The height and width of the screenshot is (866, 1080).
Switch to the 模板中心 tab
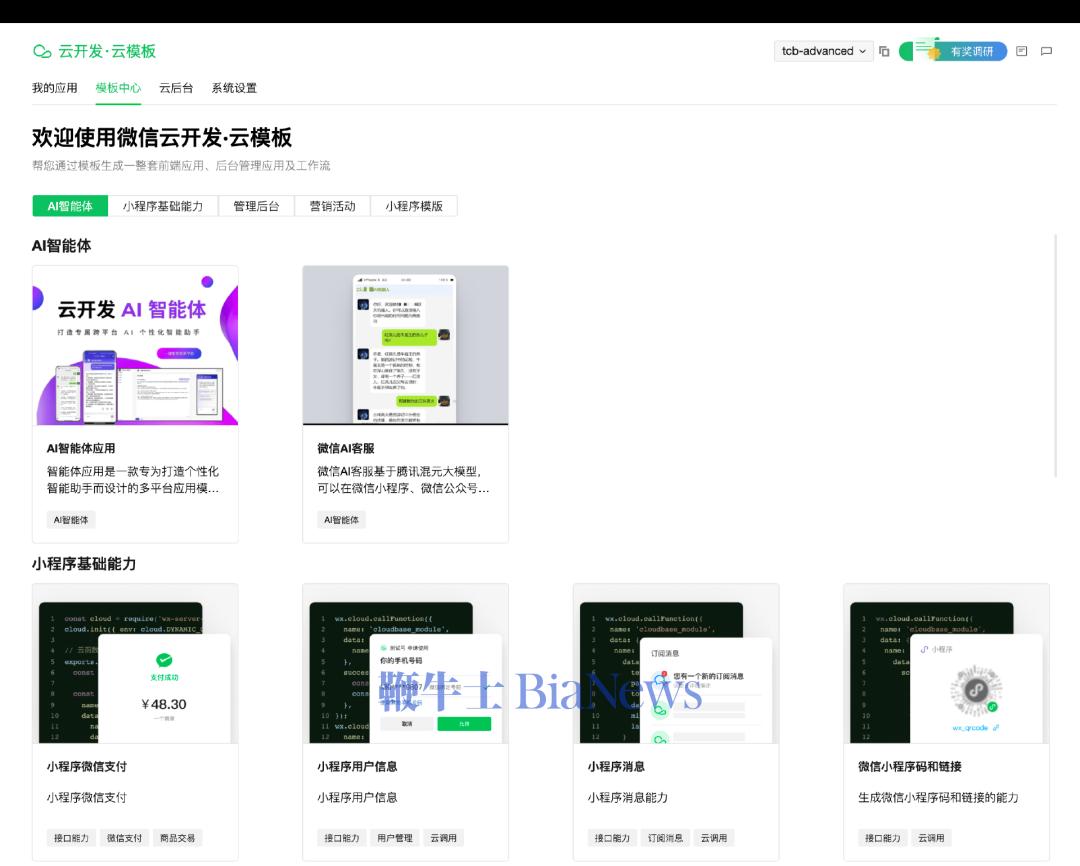(118, 88)
